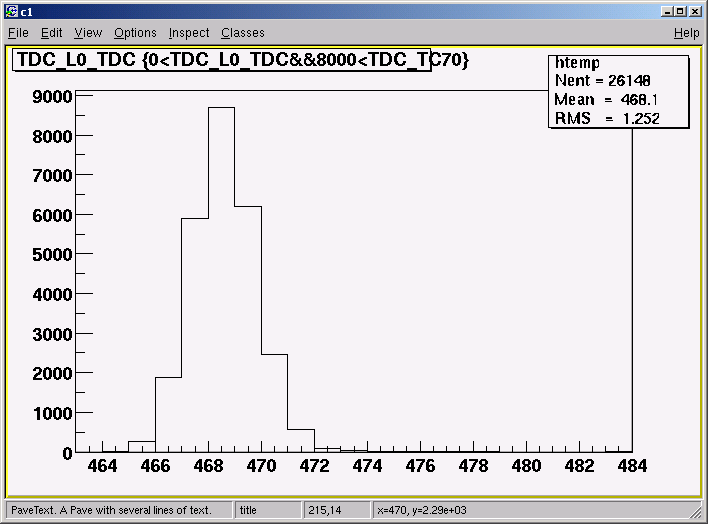
Task: Open the Help menu
Action: click(x=686, y=33)
